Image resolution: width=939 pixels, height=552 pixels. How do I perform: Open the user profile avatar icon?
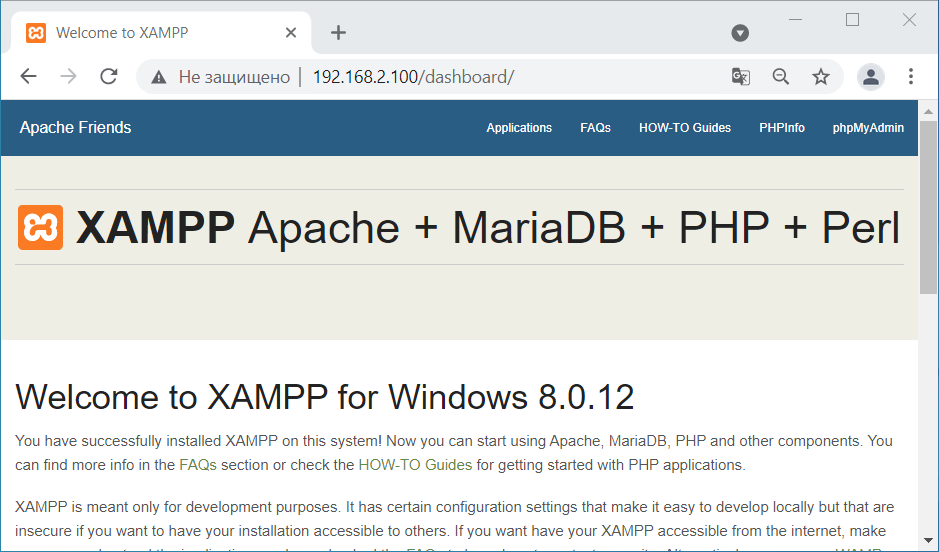871,77
